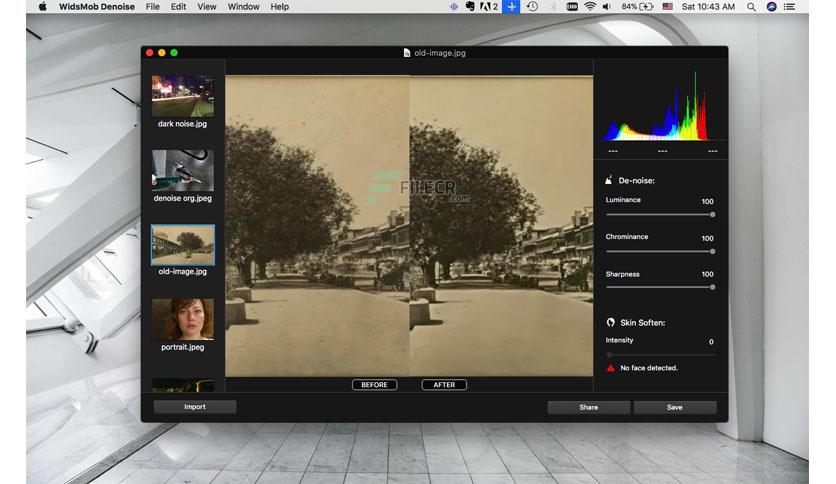The height and width of the screenshot is (484, 836).
Task: Open the Apple menu
Action: tap(43, 6)
